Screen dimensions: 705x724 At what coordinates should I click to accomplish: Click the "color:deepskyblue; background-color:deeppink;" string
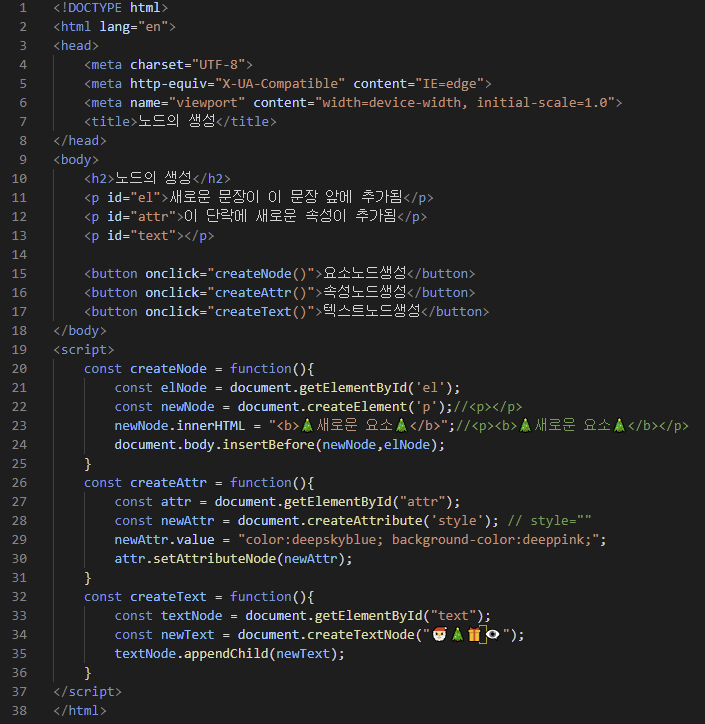pos(419,539)
